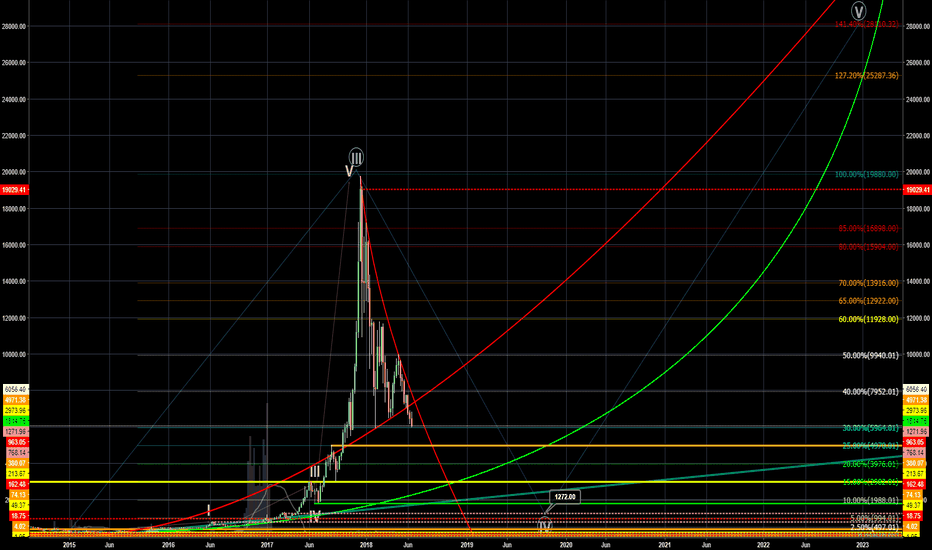Click the 6056.40 tag on left price scale
Screen dimensions: 932x550
point(15,389)
